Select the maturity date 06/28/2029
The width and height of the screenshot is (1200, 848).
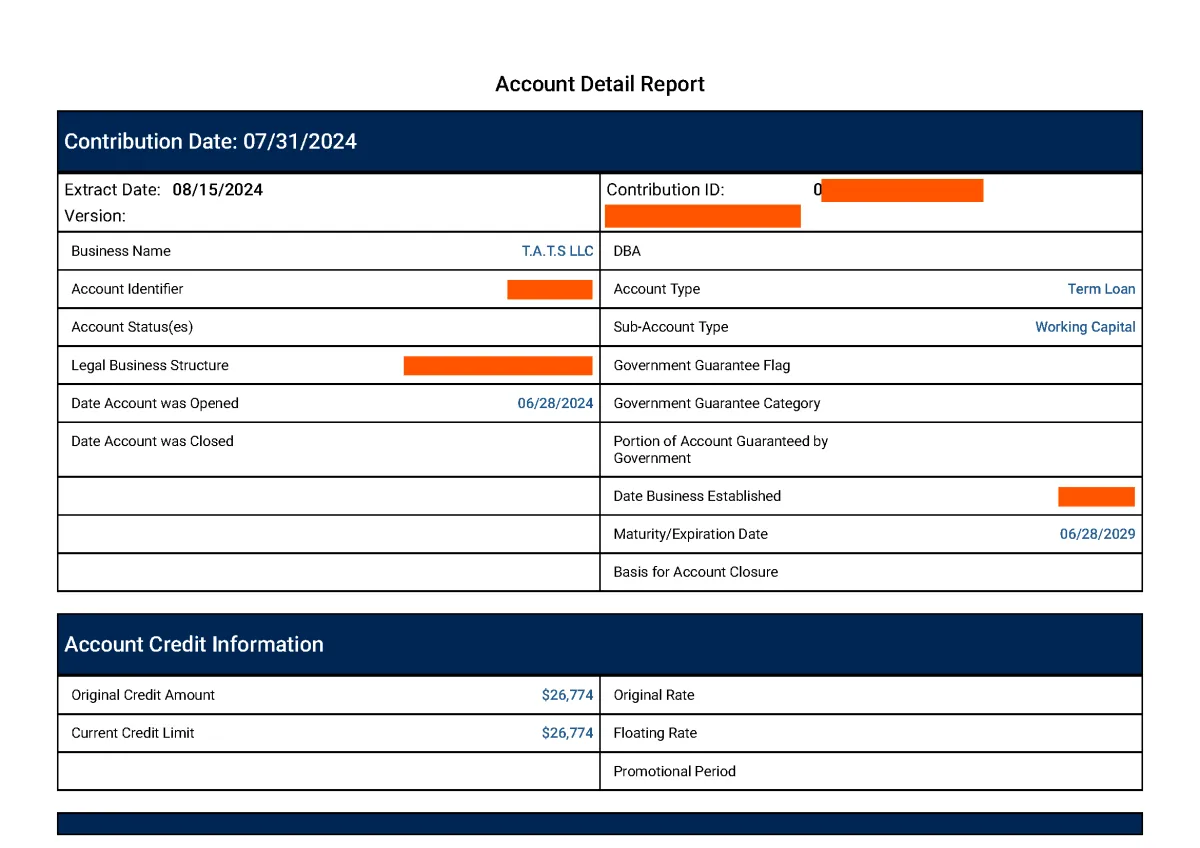(1098, 534)
